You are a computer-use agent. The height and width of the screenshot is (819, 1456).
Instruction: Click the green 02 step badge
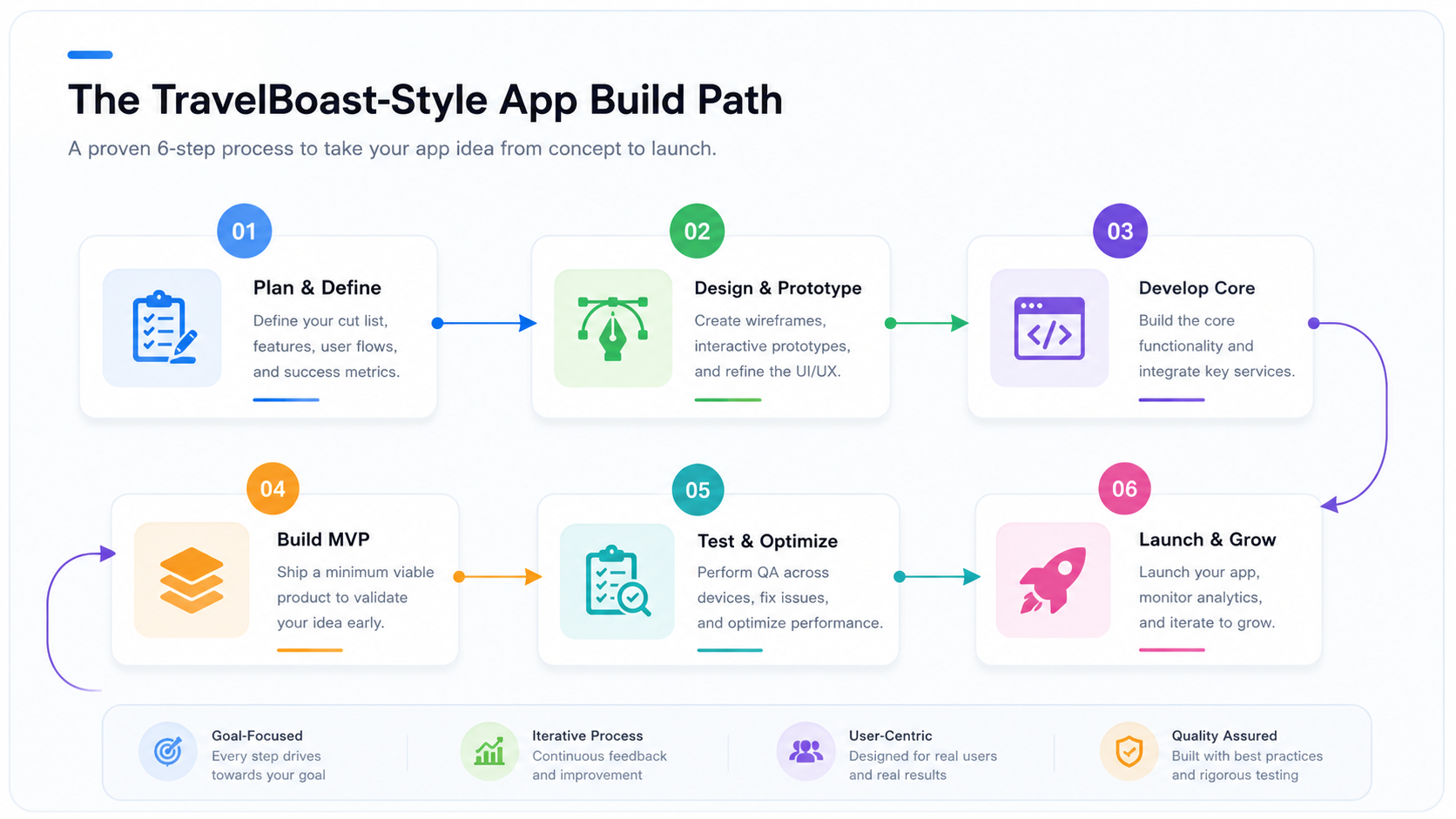coord(697,231)
